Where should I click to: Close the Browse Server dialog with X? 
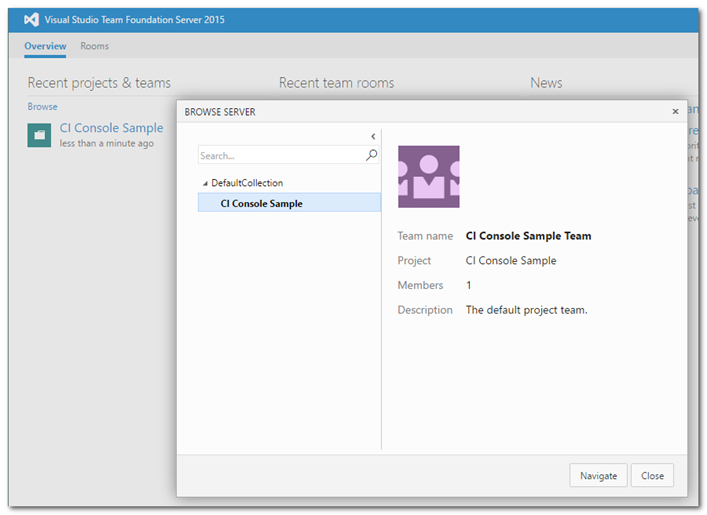[x=675, y=112]
